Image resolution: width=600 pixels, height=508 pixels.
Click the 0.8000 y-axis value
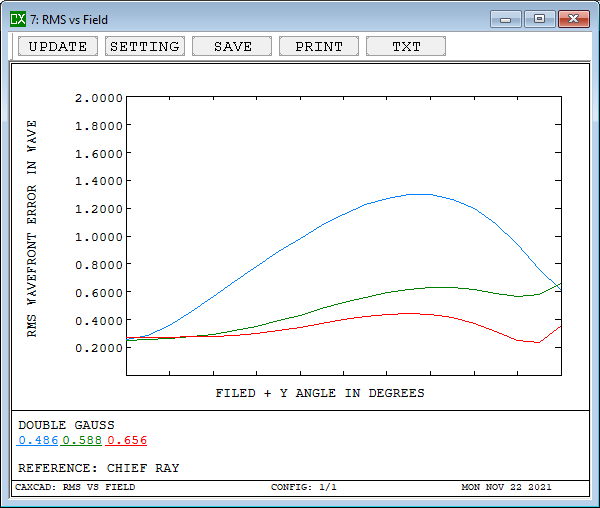click(99, 265)
